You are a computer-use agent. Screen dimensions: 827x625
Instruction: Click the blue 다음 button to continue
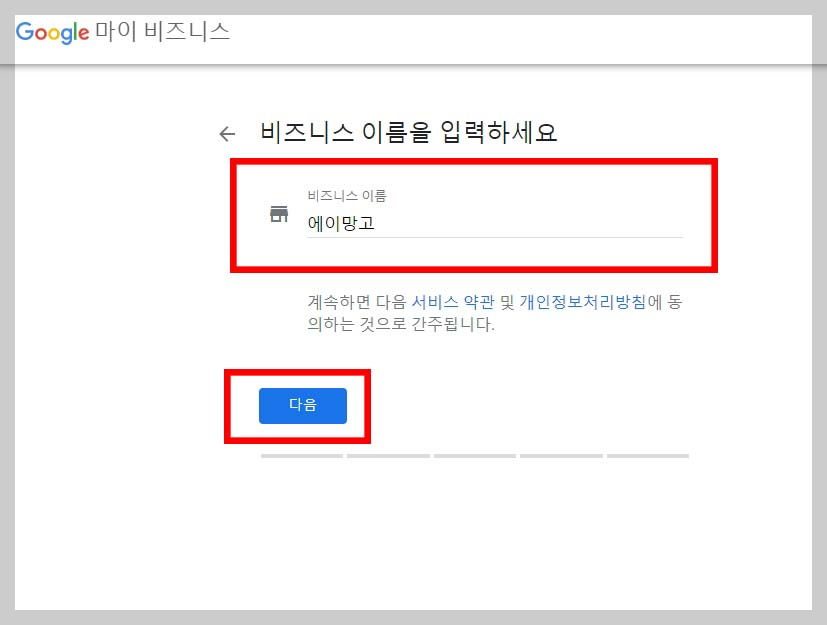pos(303,406)
